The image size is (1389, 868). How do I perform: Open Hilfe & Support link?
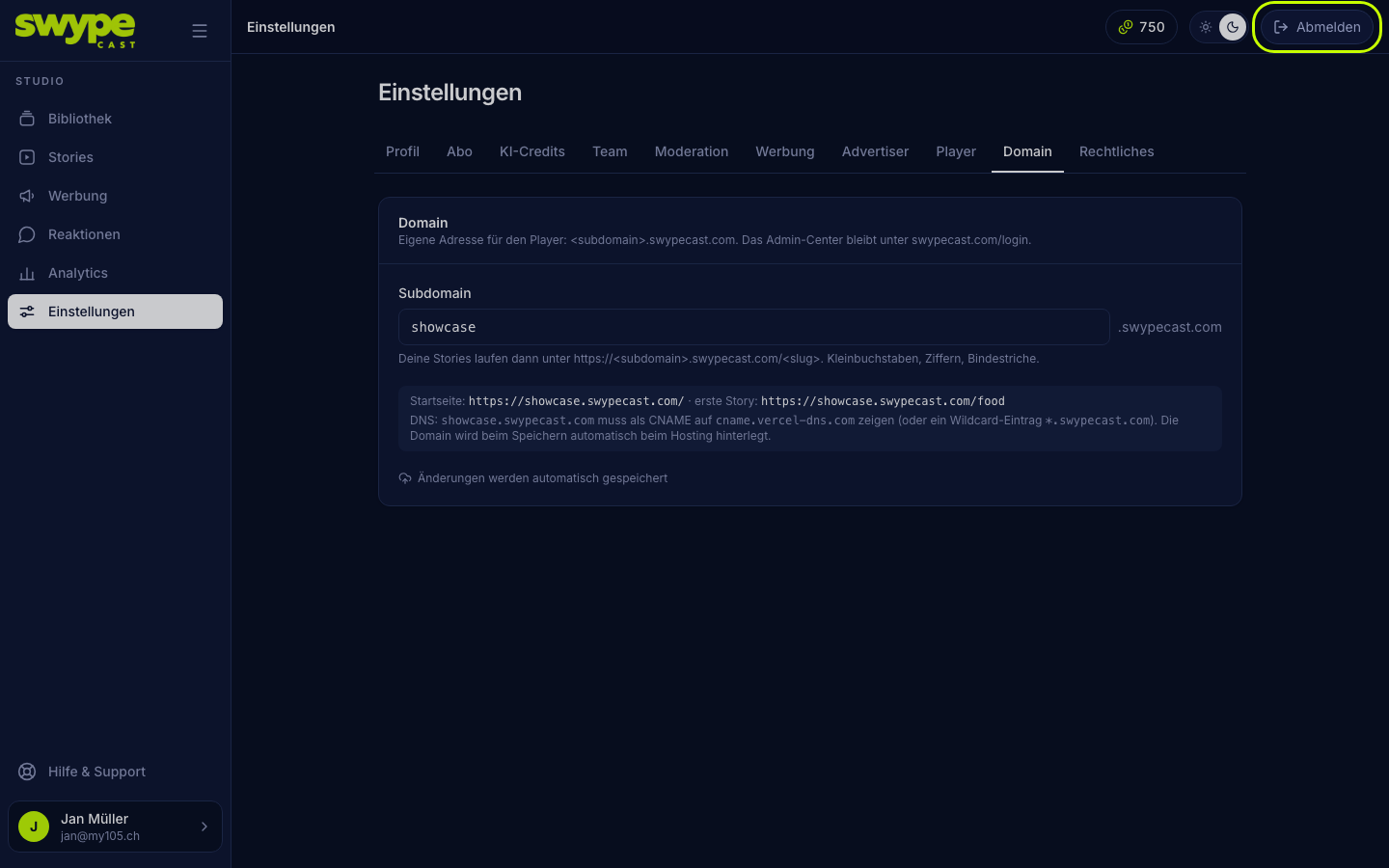coord(116,772)
